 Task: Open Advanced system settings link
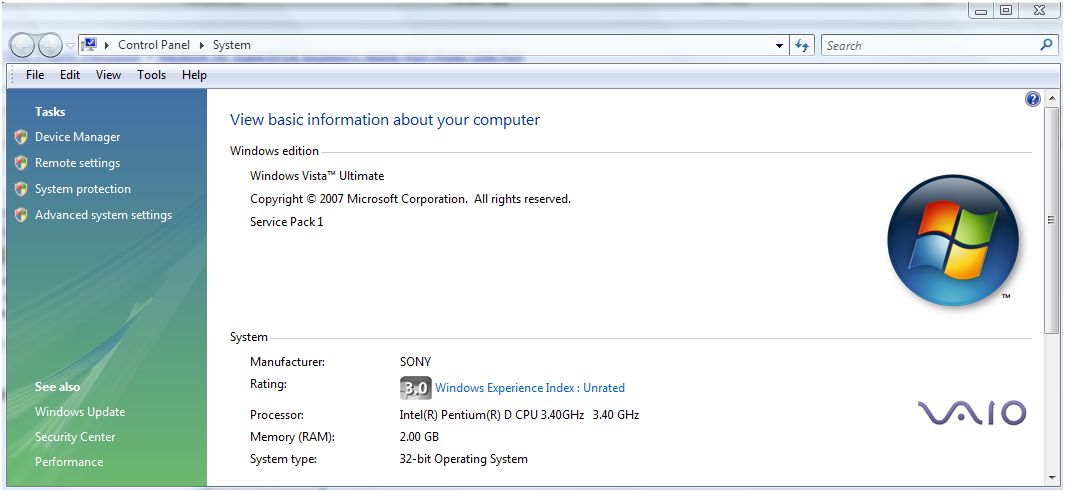click(103, 215)
